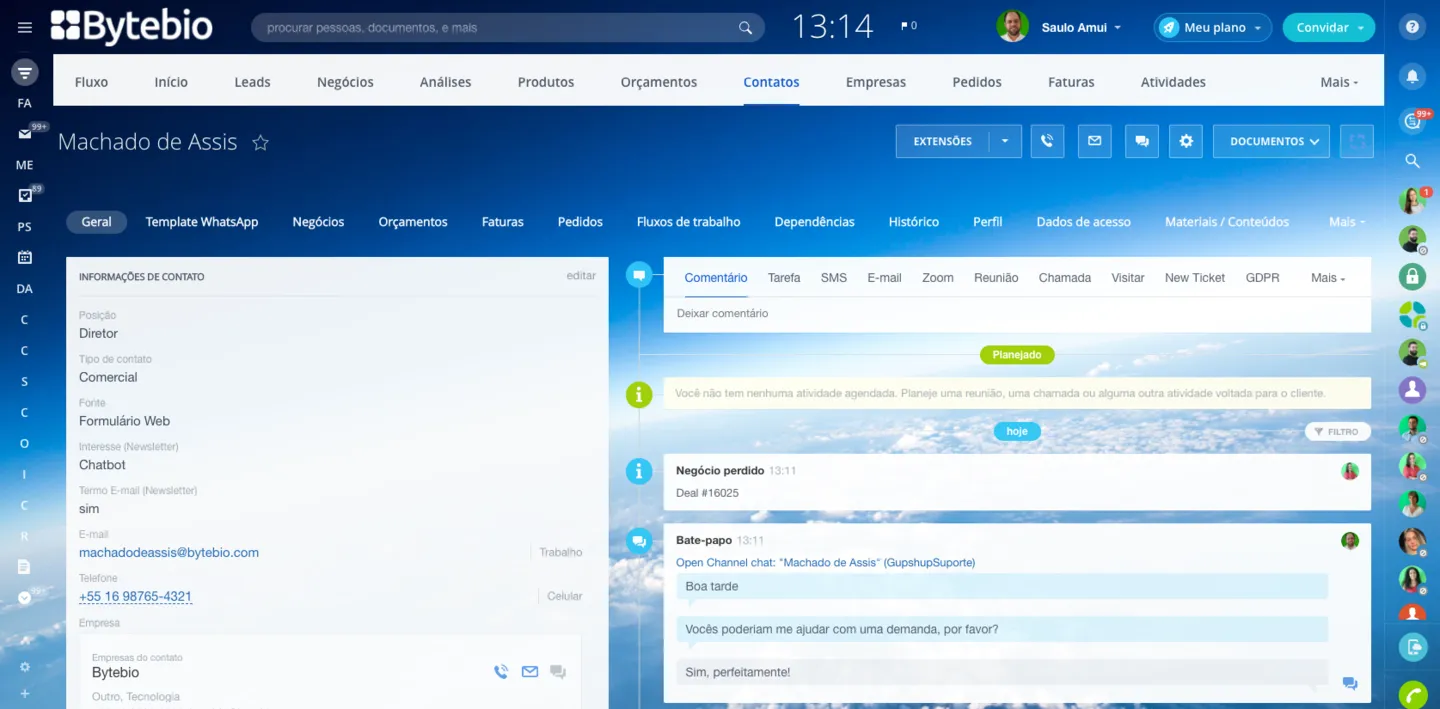Open the mail icon with 99+ badge
This screenshot has width=1440, height=709.
pyautogui.click(x=25, y=134)
